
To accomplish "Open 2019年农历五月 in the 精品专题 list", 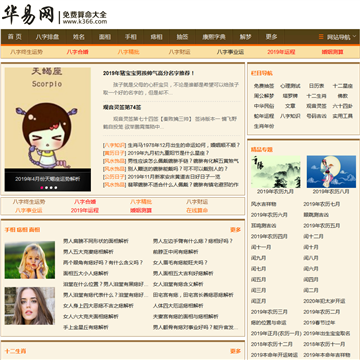I will point(321,226).
